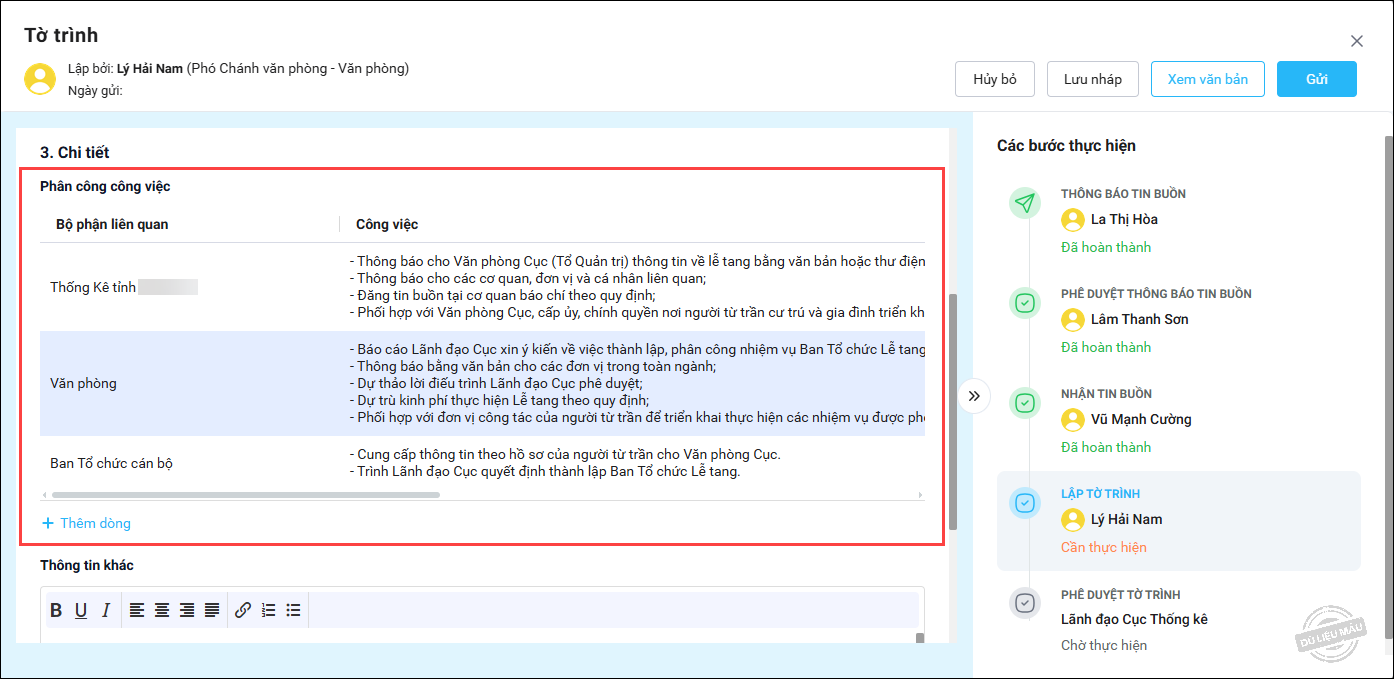This screenshot has height=679, width=1394.
Task: Apply underline formatting in Thông tin khác
Action: click(81, 610)
